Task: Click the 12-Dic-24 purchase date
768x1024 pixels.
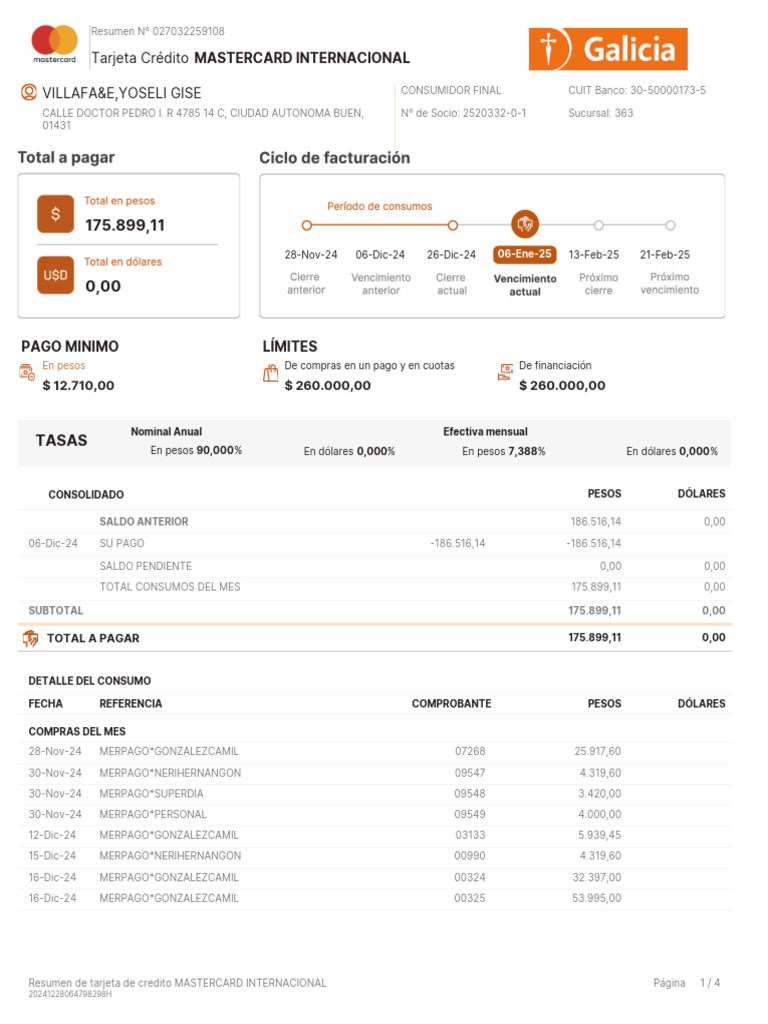Action: click(52, 835)
